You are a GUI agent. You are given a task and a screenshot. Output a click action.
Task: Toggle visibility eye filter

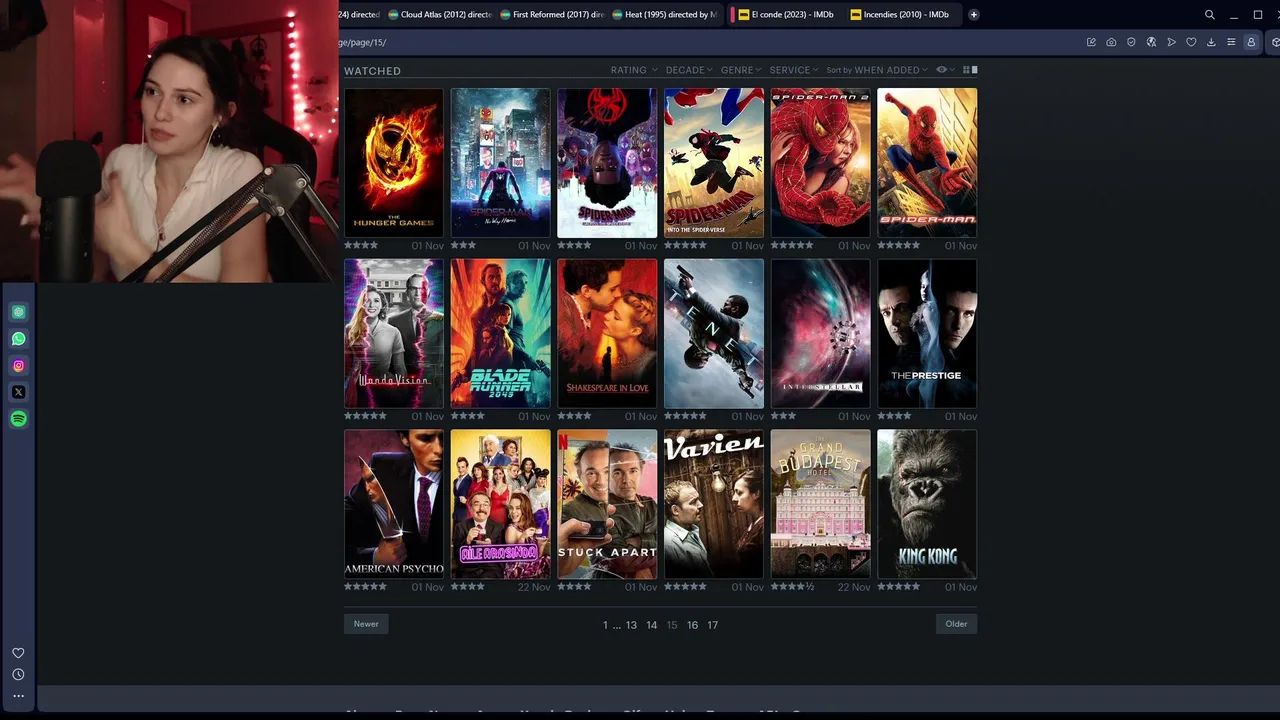click(x=944, y=70)
